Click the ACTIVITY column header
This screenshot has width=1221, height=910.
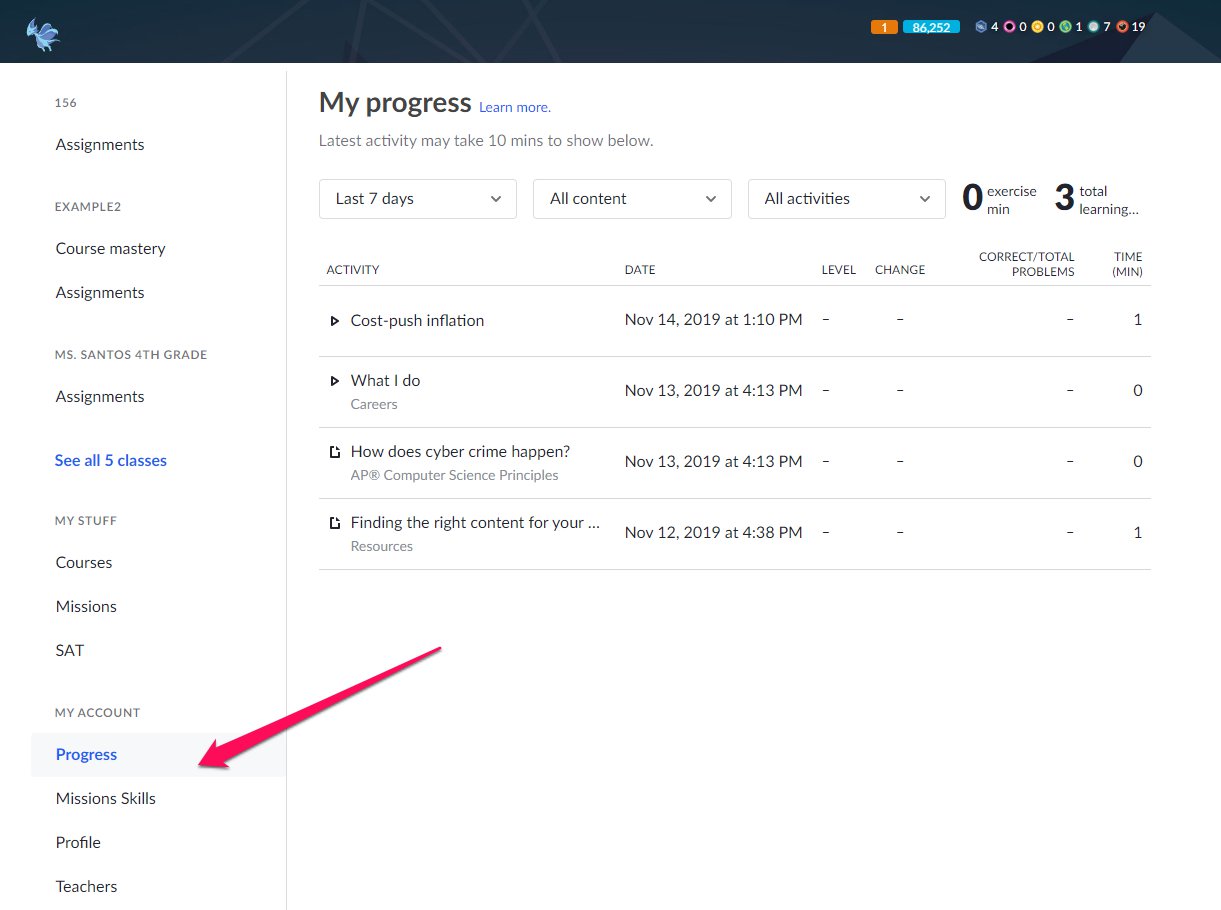pyautogui.click(x=353, y=270)
